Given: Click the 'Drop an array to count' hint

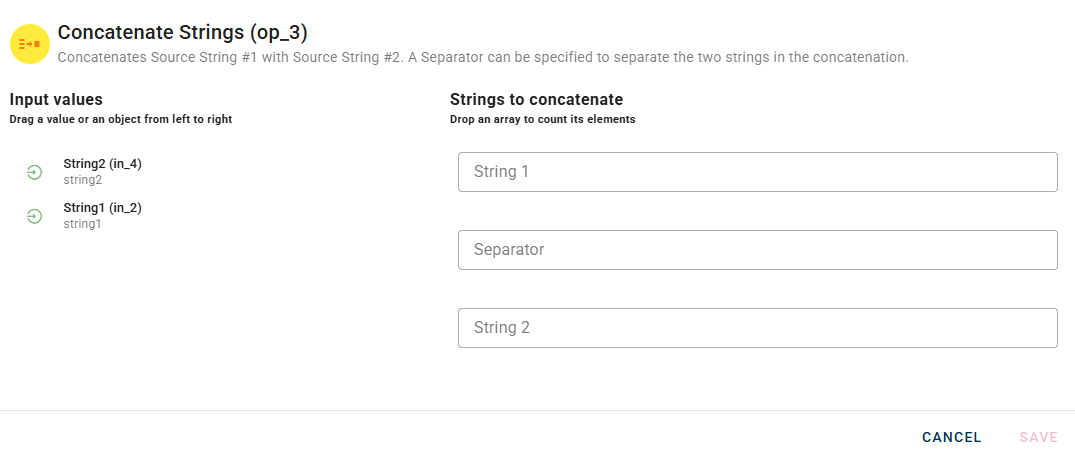Looking at the screenshot, I should (542, 120).
